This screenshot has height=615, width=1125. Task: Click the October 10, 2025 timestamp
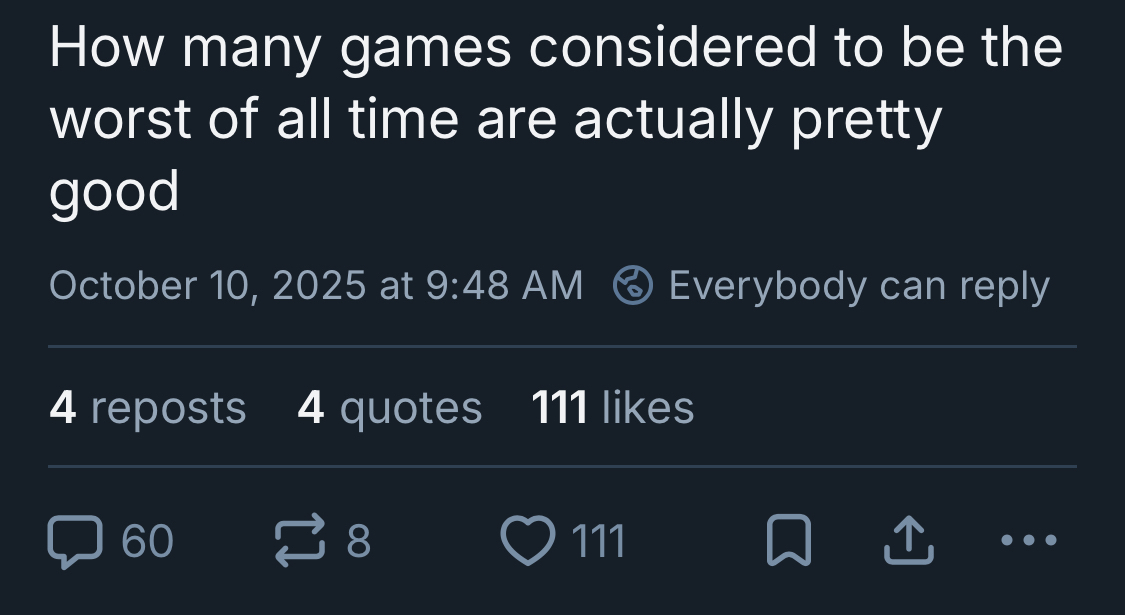pos(316,286)
